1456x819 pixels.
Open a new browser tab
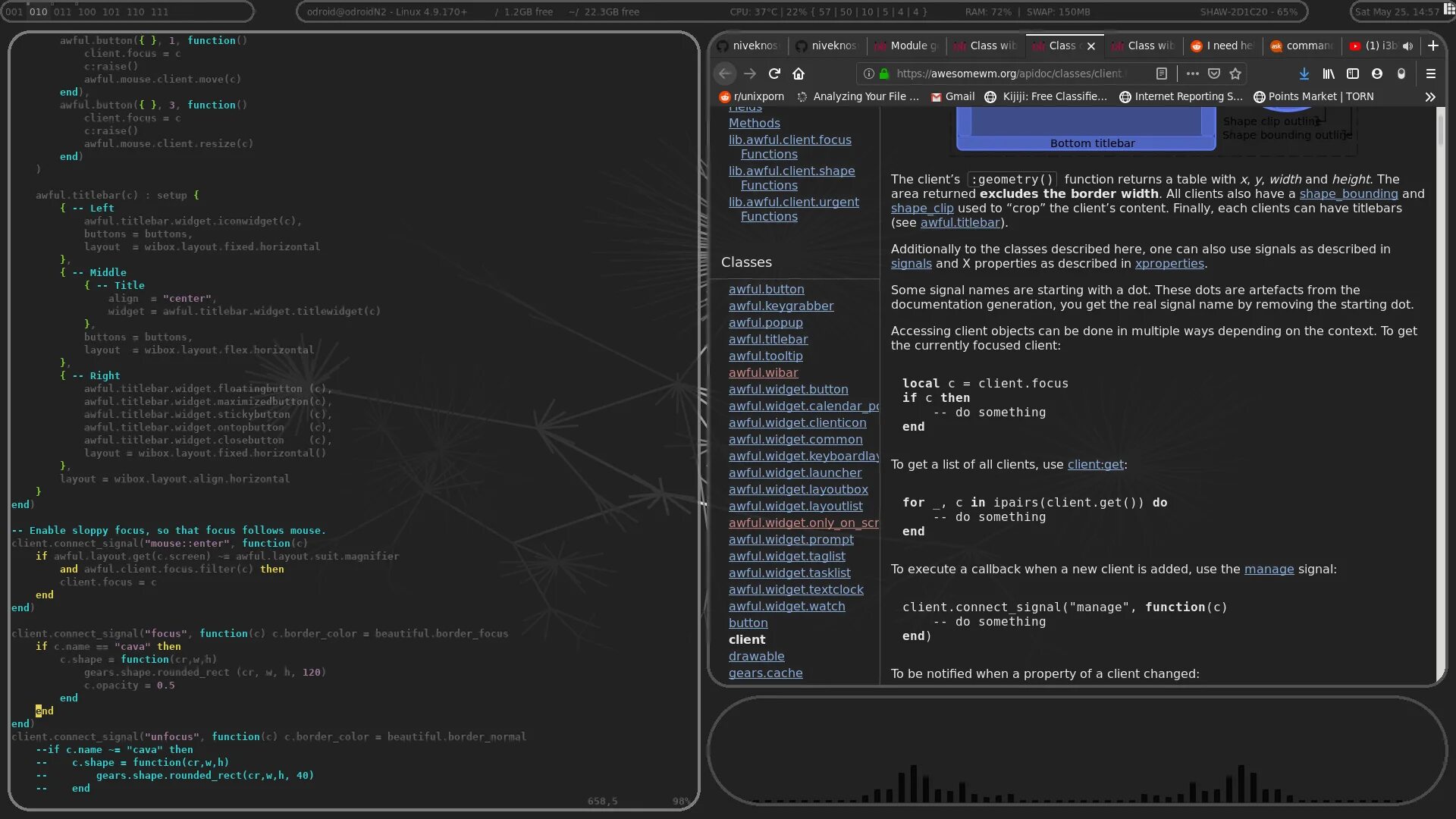(1433, 45)
